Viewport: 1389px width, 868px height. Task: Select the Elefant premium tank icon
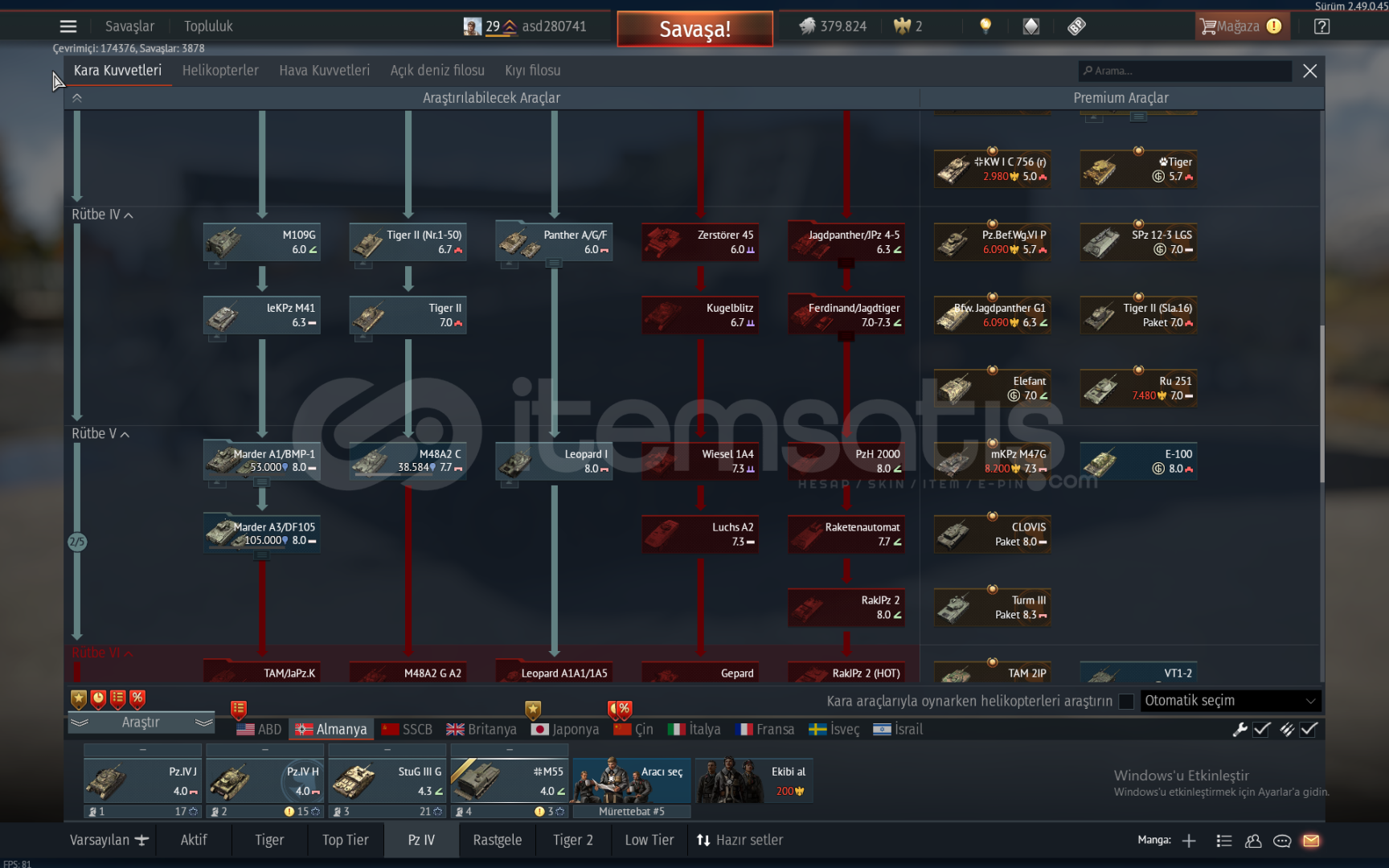coord(954,388)
